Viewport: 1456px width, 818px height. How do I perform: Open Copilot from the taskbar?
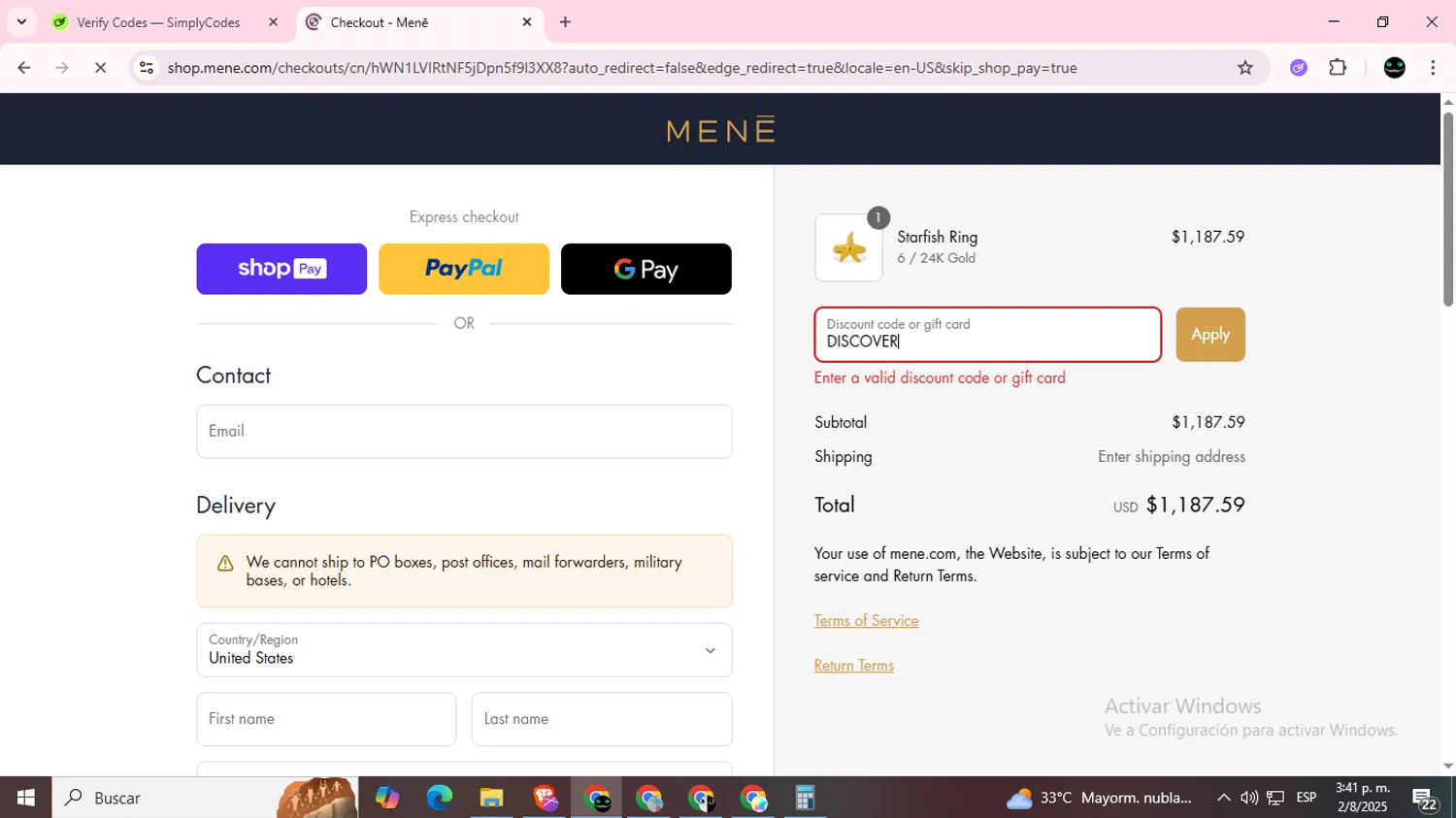(387, 798)
